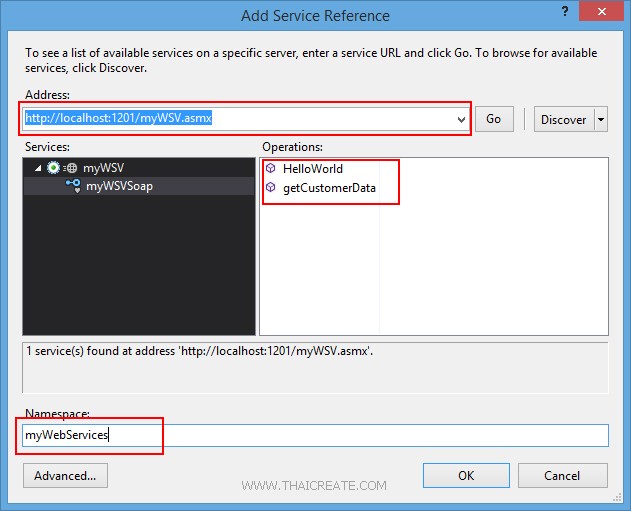631x511 pixels.
Task: Close the Add Service Reference dialog
Action: [608, 15]
